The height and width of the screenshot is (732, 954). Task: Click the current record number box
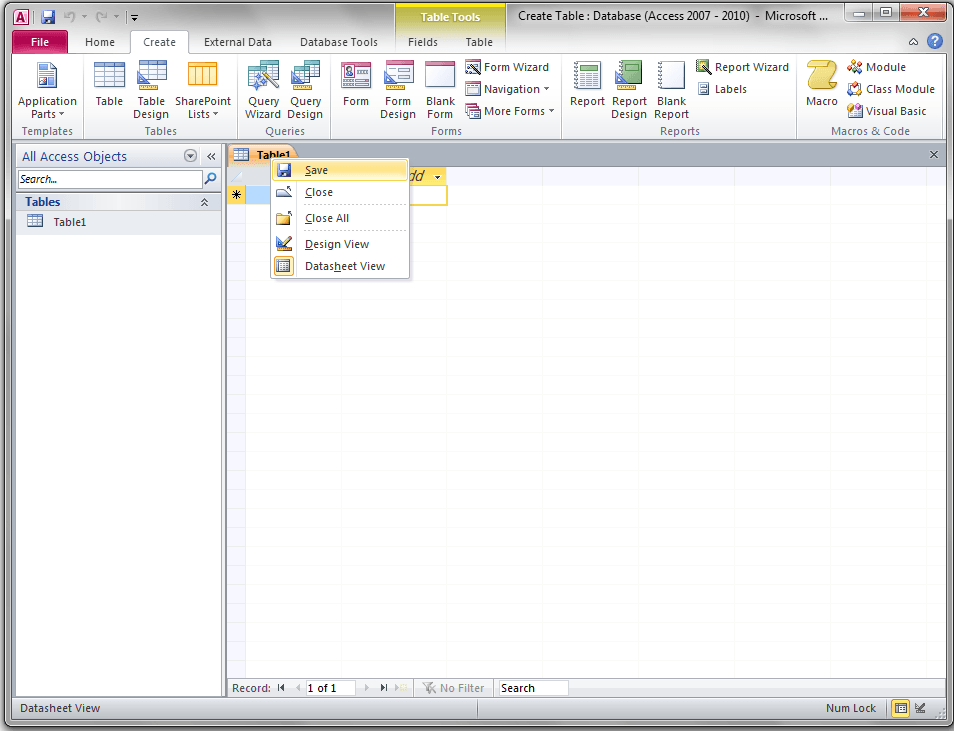tap(330, 688)
